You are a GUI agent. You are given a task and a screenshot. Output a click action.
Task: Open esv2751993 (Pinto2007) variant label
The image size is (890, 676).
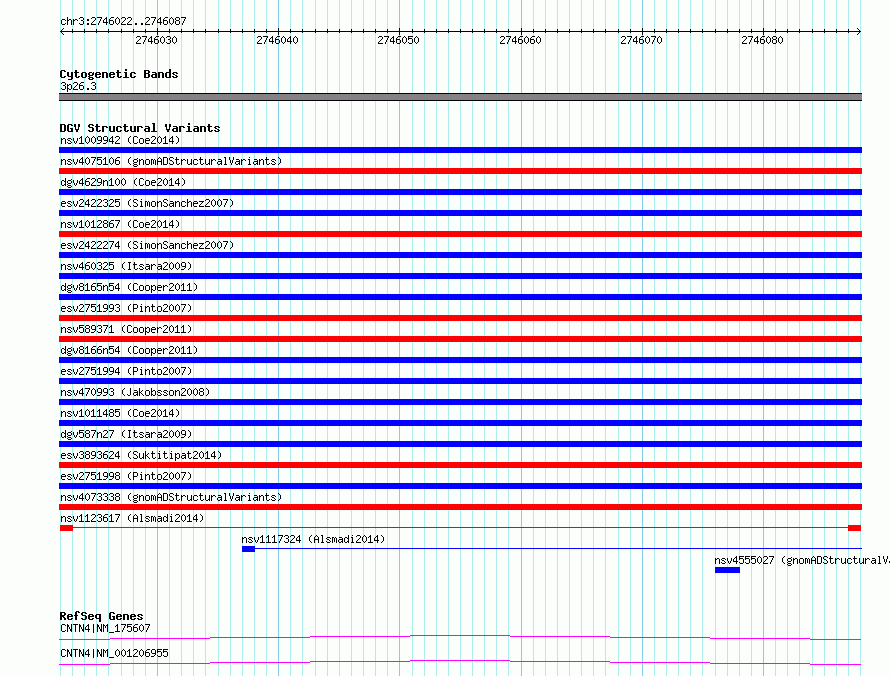click(126, 308)
